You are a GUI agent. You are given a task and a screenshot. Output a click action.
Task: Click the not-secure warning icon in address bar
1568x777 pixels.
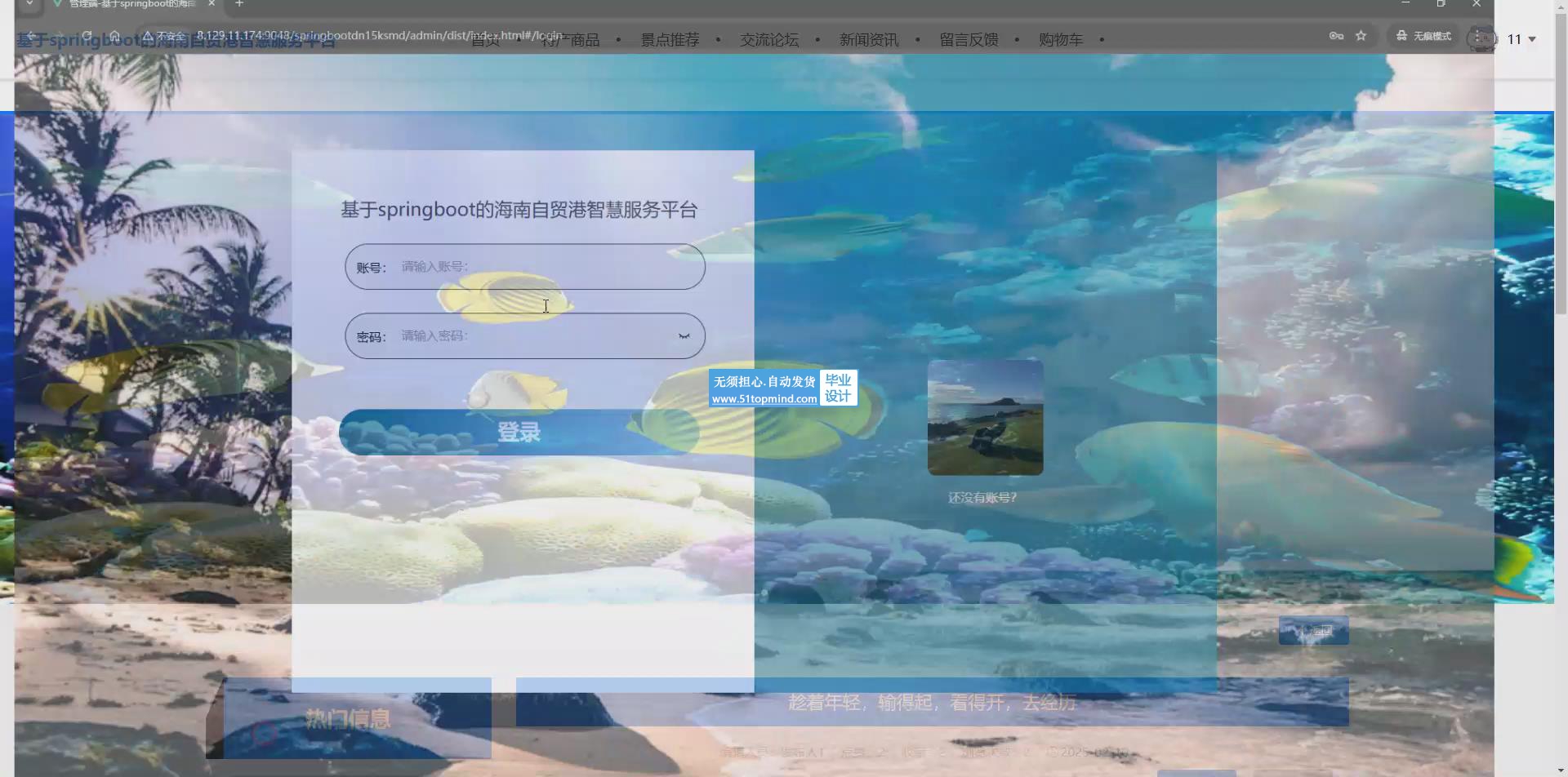(149, 36)
